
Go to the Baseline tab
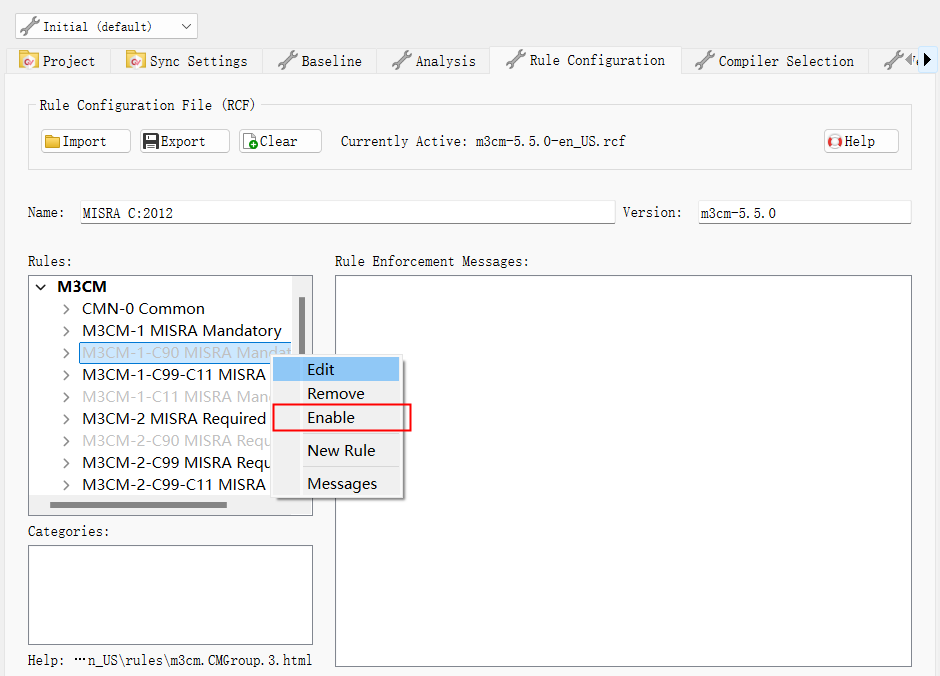[x=320, y=61]
